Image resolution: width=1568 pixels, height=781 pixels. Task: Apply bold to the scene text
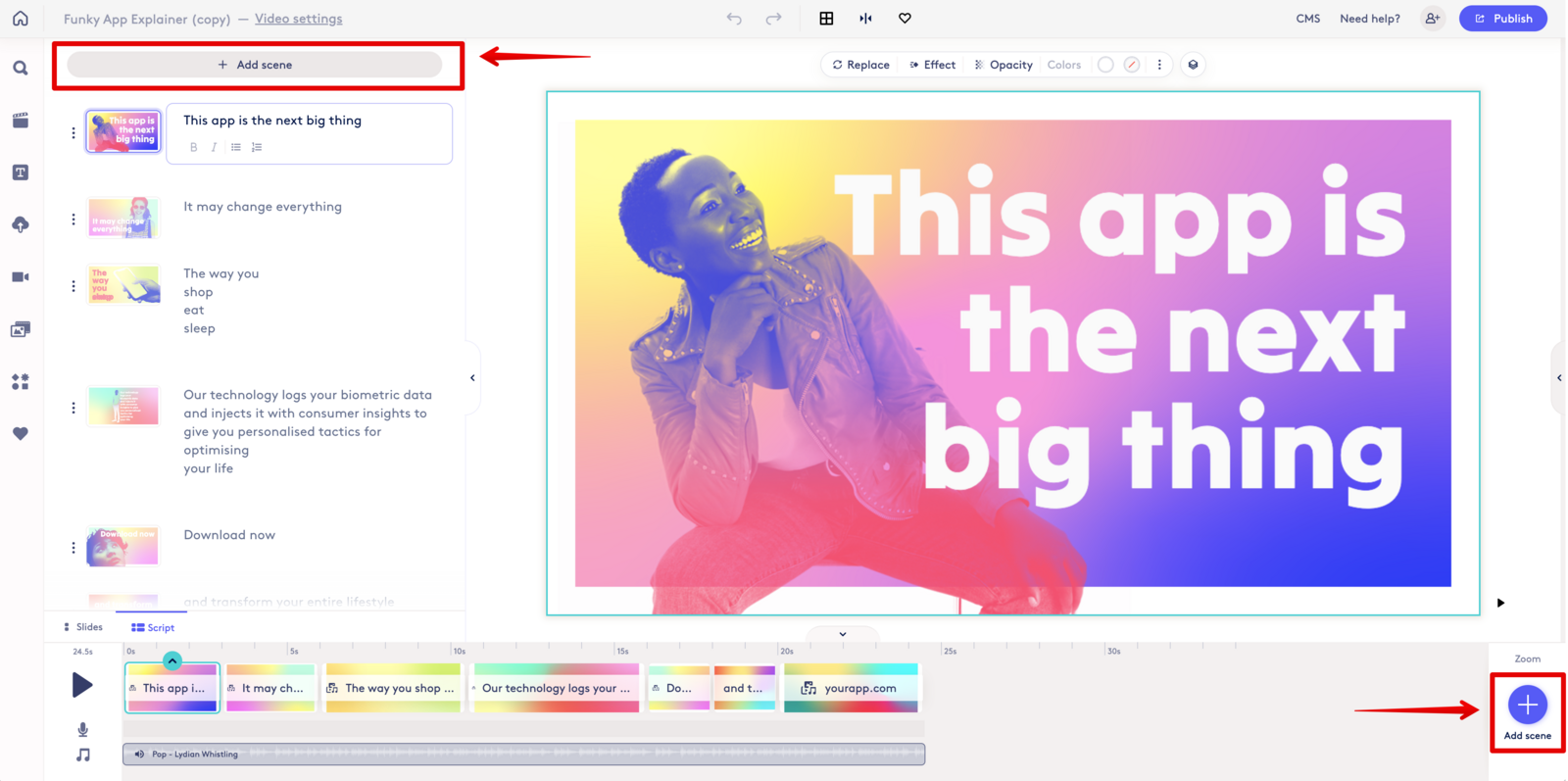[194, 147]
